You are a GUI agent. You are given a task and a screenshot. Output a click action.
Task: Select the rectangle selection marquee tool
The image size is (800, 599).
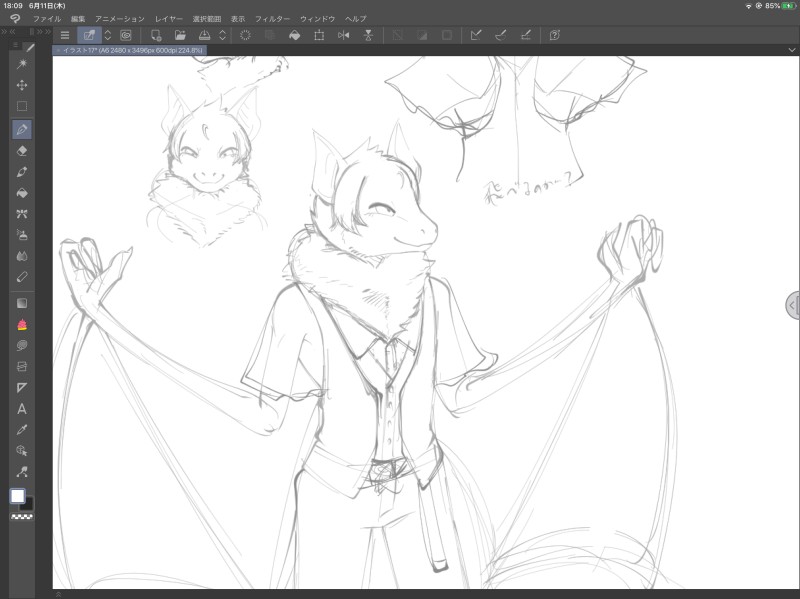(22, 106)
